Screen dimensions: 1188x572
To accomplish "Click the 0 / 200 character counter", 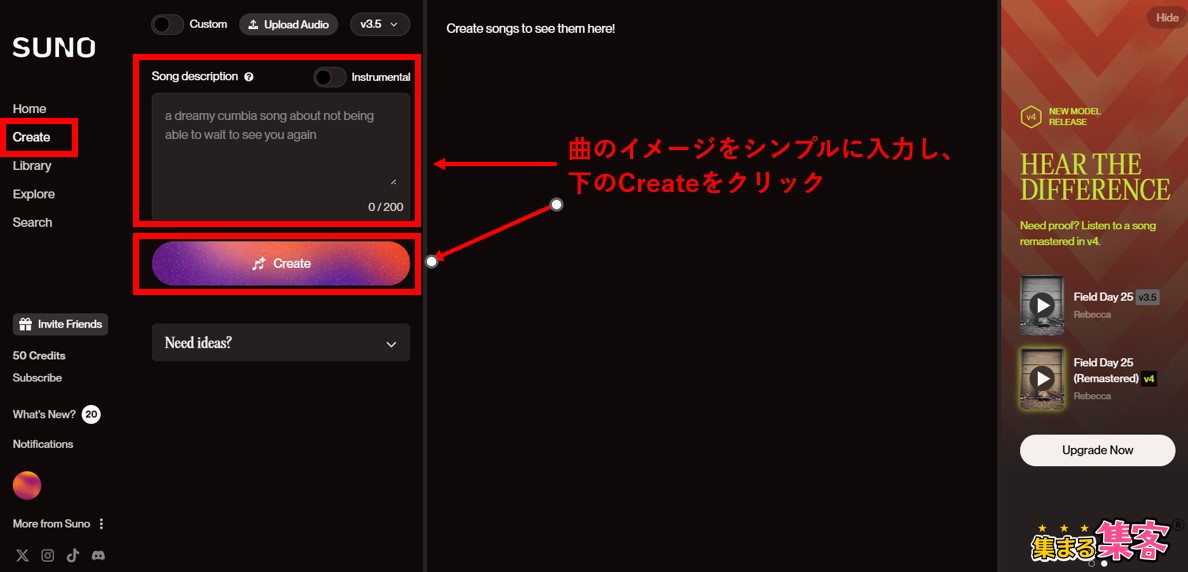I will pos(386,207).
